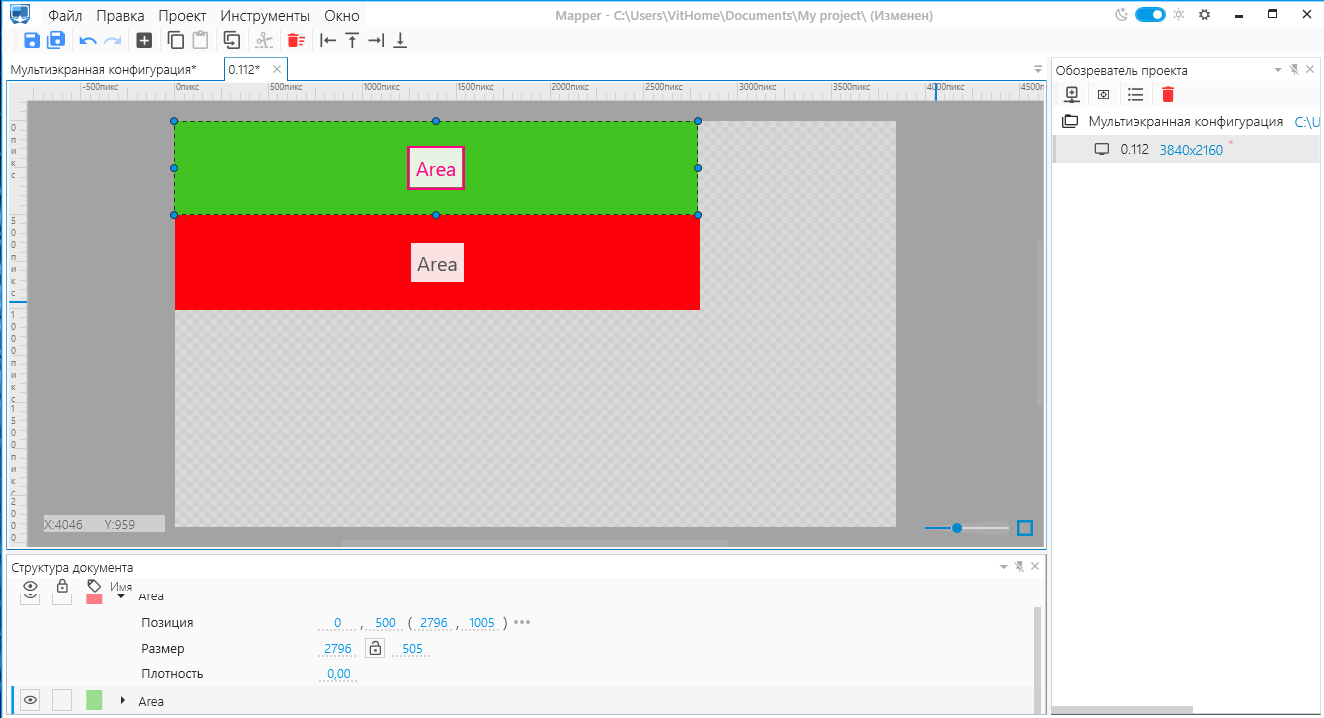Align selection to bottom edge icon
This screenshot has height=718, width=1324.
click(x=400, y=40)
